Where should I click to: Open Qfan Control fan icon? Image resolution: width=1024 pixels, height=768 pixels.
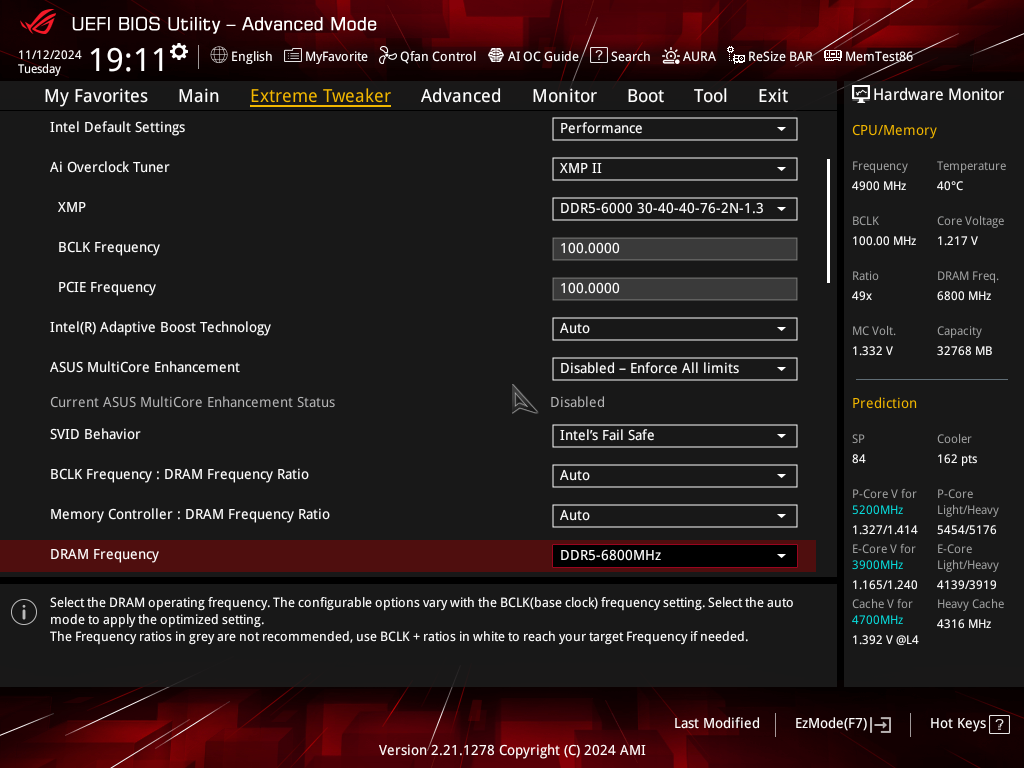click(388, 56)
